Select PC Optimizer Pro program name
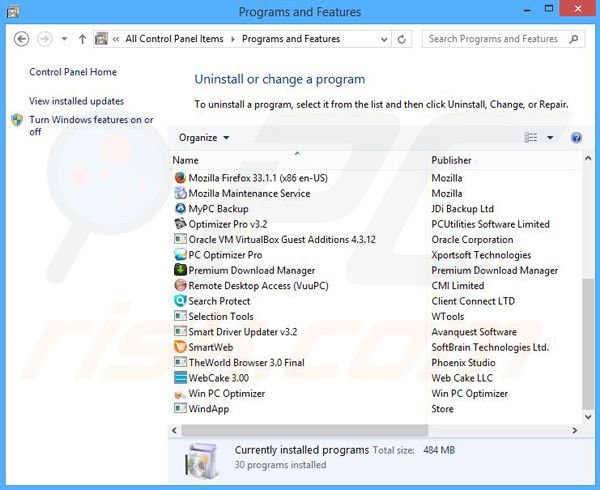Screen dimensions: 600x490 click(225, 255)
